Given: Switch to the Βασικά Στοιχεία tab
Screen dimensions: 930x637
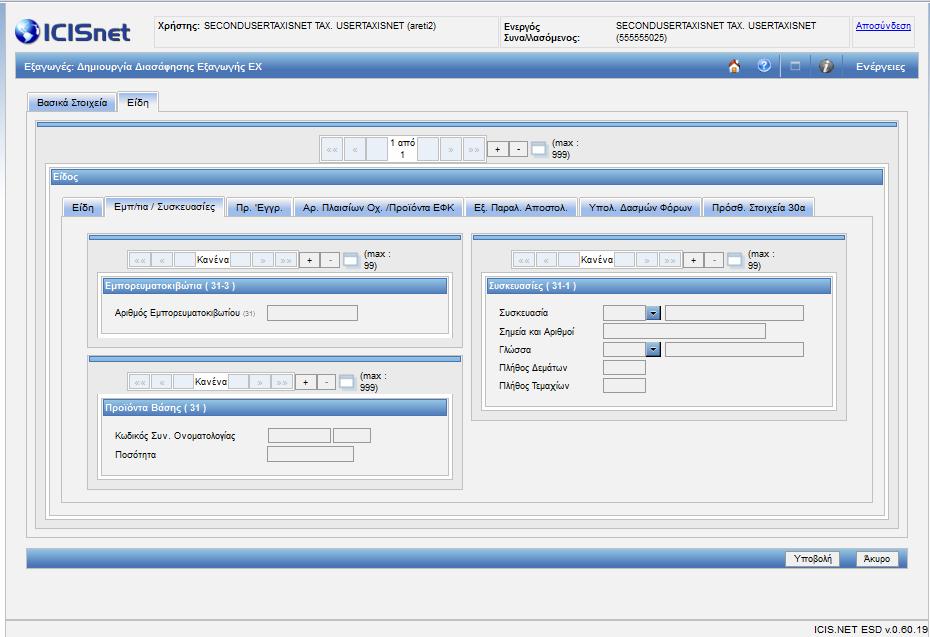Looking at the screenshot, I should click(x=72, y=103).
